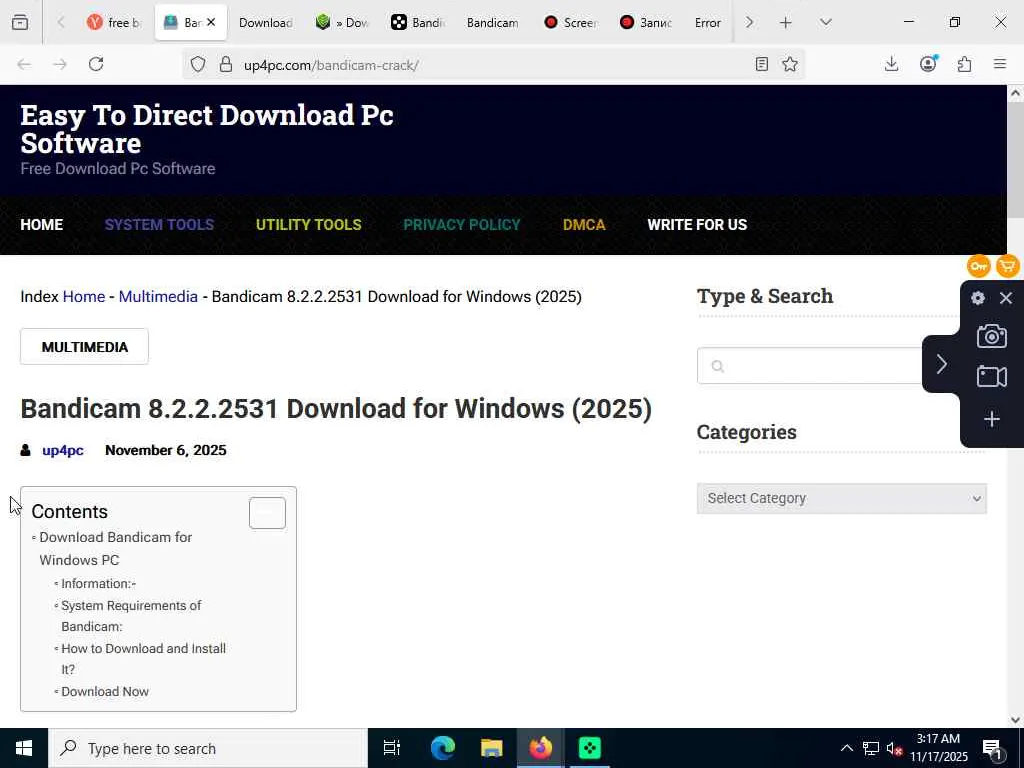The width and height of the screenshot is (1024, 768).
Task: Show hidden system tray icons
Action: point(846,748)
